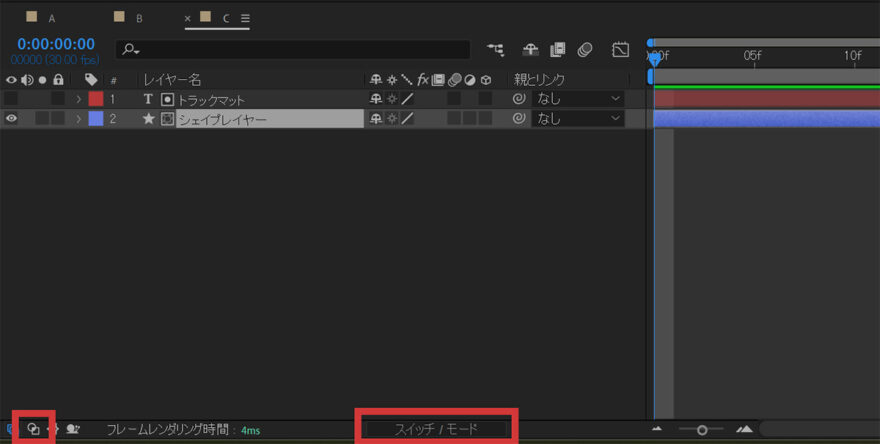Screen dimensions: 880x444
Task: Click in the layer search field
Action: click(x=293, y=50)
